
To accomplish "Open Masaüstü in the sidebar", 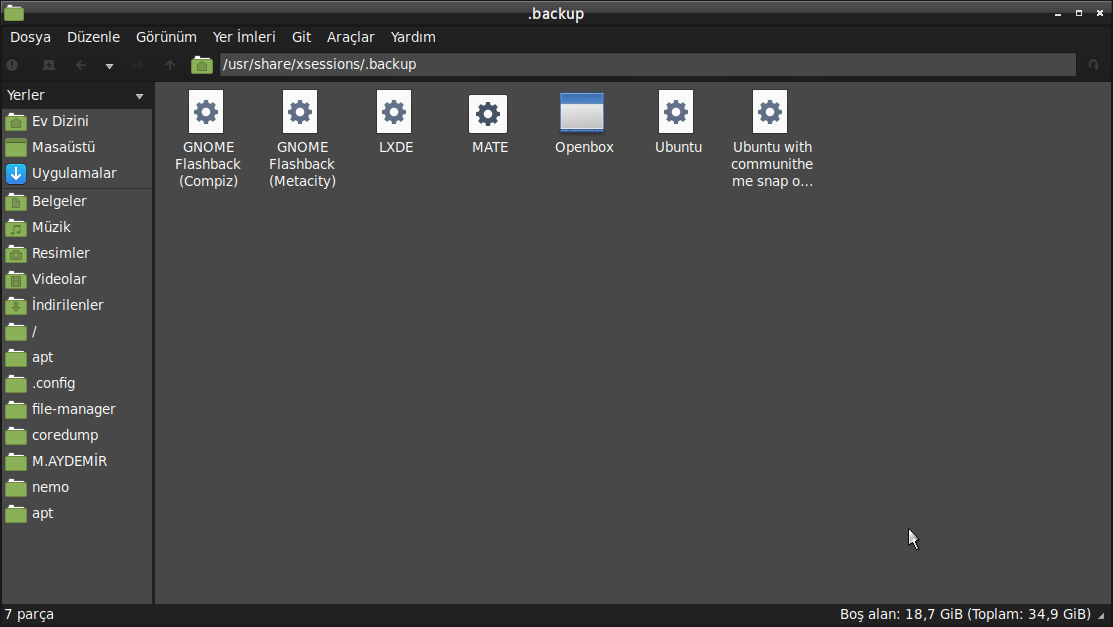I will [x=77, y=148].
